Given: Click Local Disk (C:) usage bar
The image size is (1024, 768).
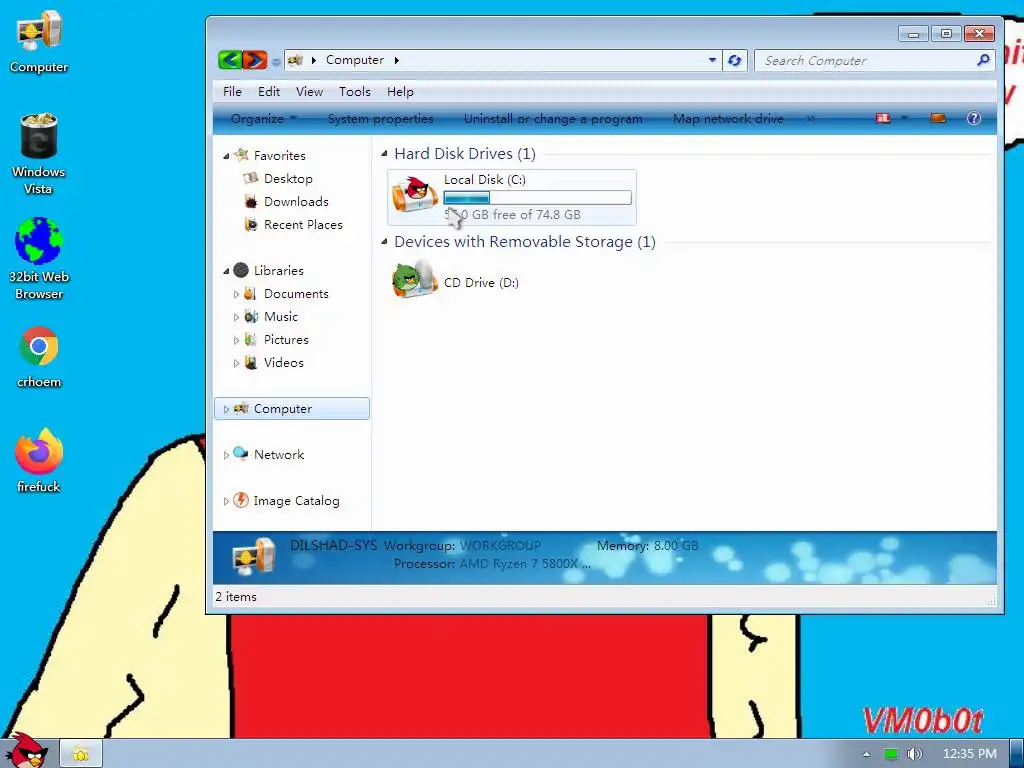Looking at the screenshot, I should (537, 197).
